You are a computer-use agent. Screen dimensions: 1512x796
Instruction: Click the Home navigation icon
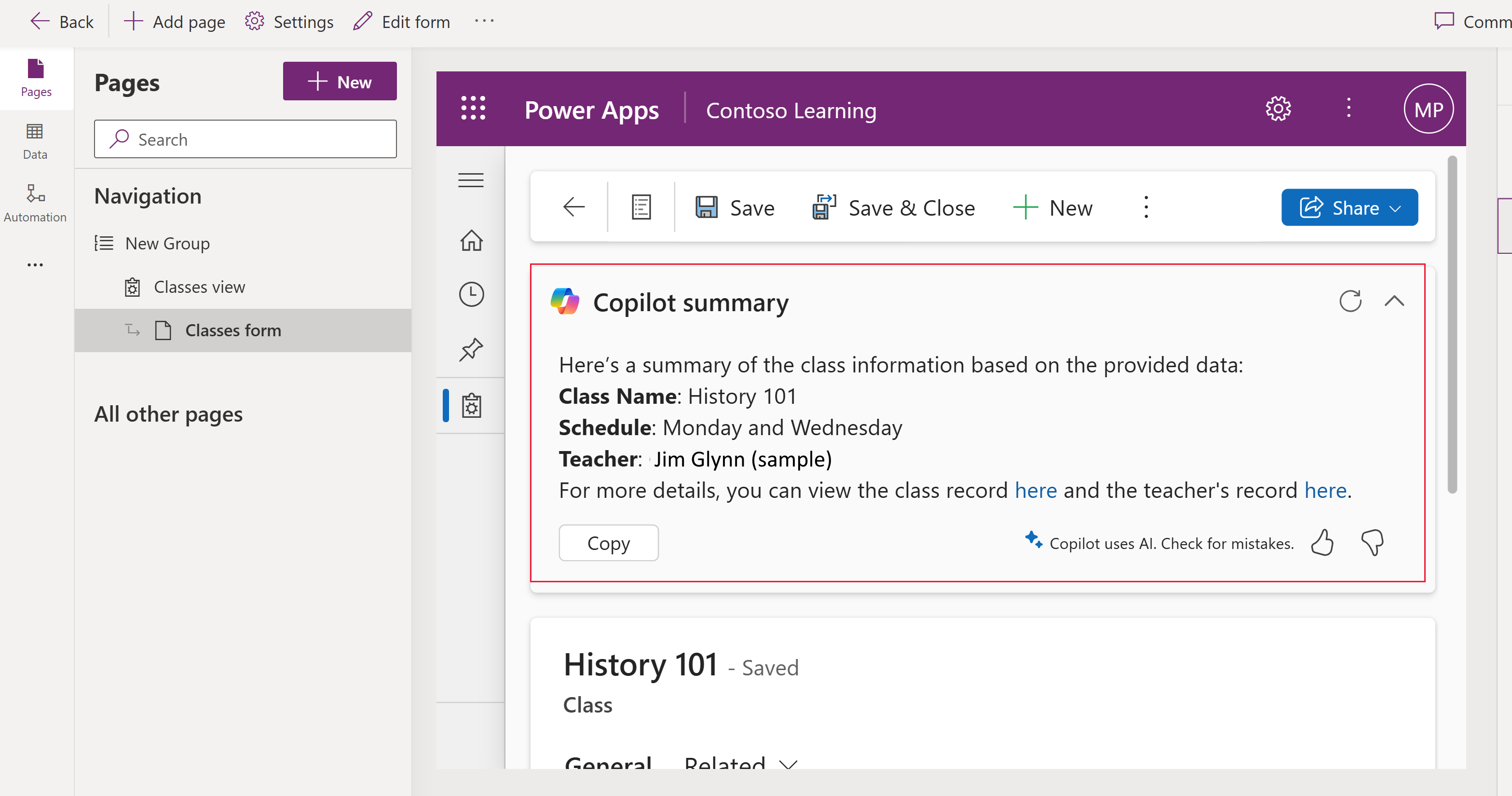coord(470,239)
